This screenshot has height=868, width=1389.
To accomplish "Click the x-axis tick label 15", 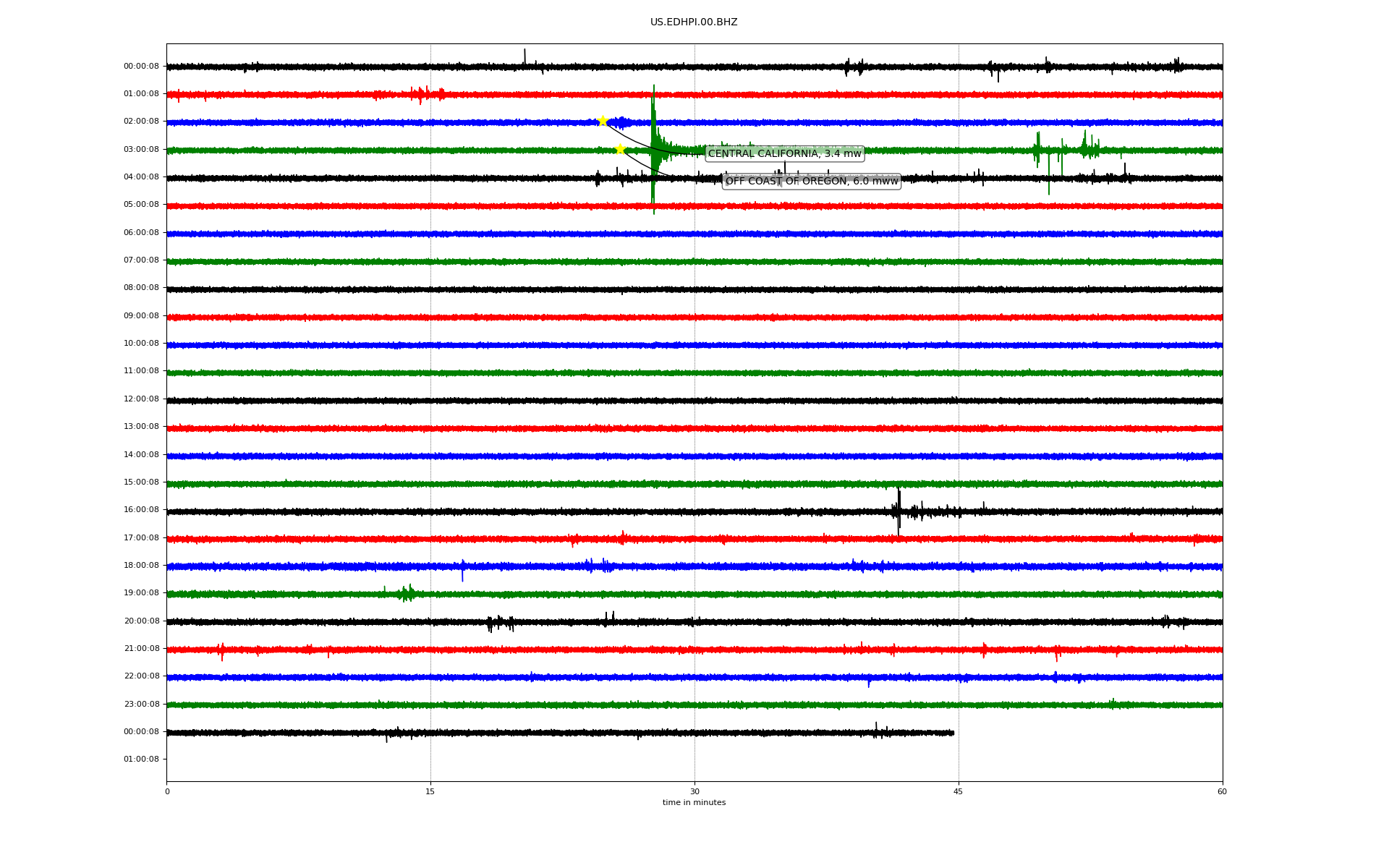I will [x=430, y=791].
